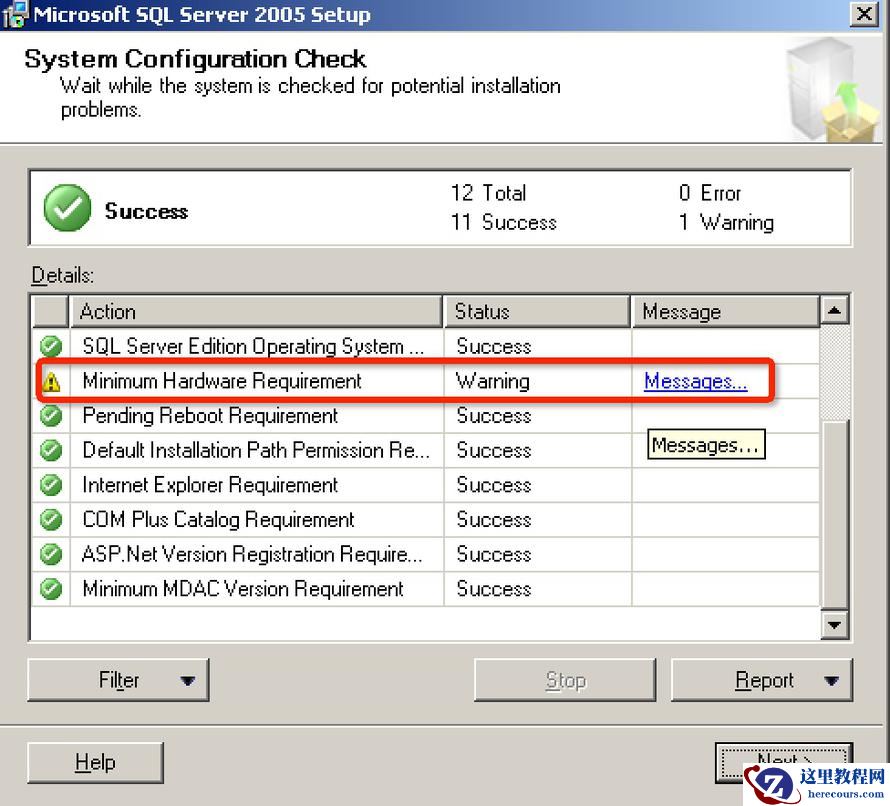Select the 'Internet Explorer Requirement' row text
890x806 pixels.
coord(210,485)
